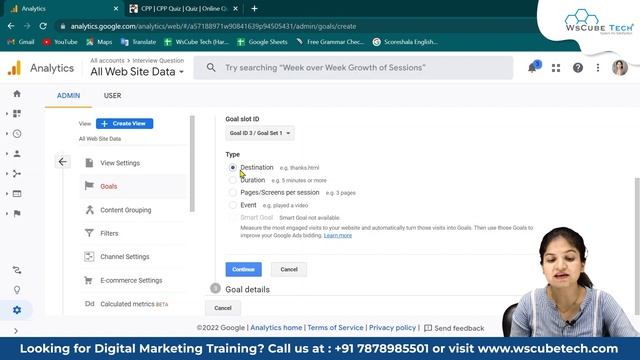The height and width of the screenshot is (360, 640).
Task: Click the Create View button
Action: coord(124,123)
